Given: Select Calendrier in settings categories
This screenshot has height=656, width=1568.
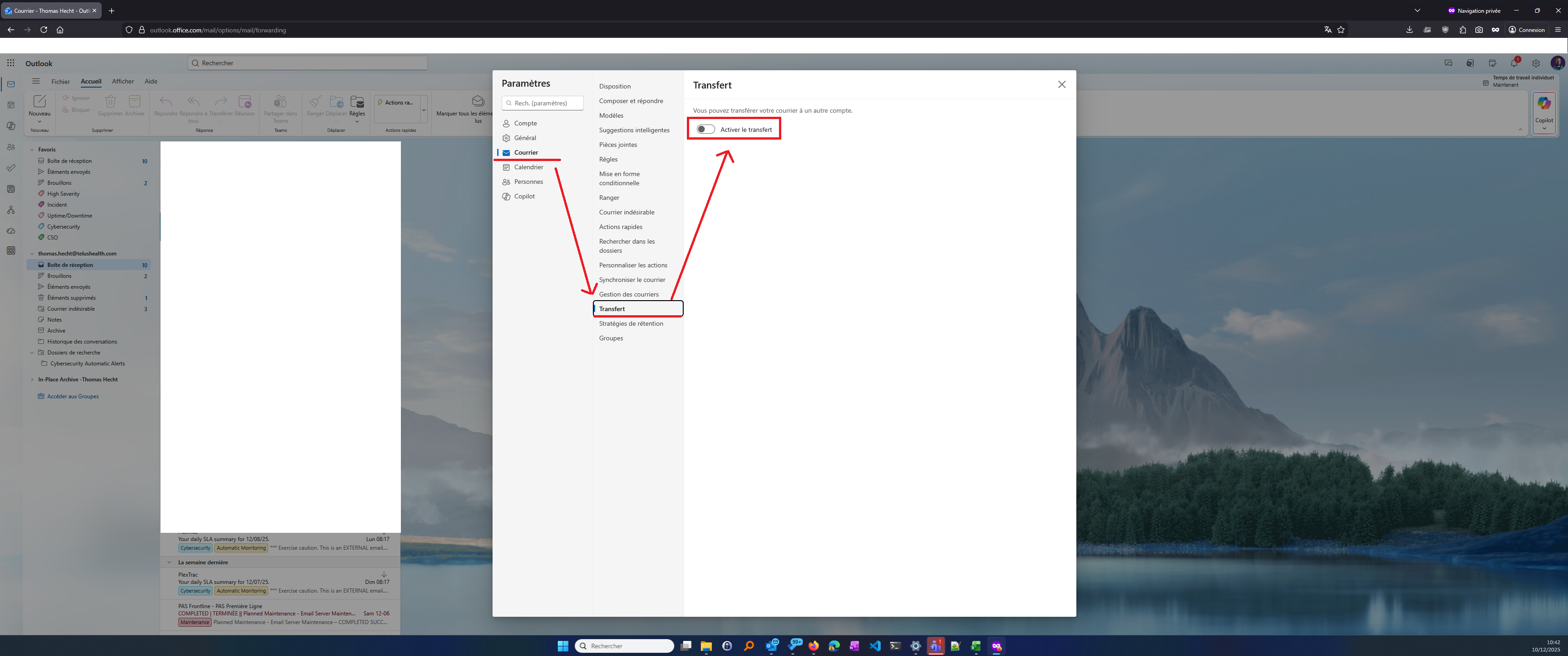Looking at the screenshot, I should pyautogui.click(x=528, y=167).
